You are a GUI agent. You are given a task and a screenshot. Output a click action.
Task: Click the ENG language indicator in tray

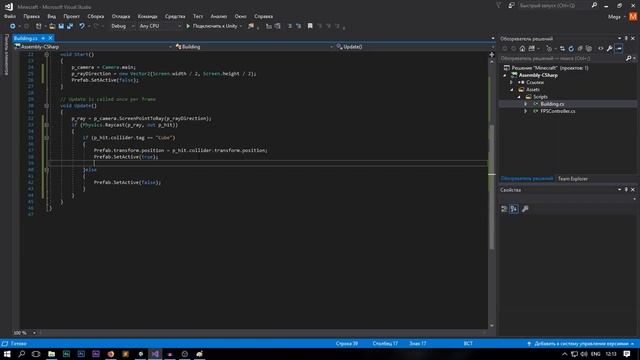point(596,354)
